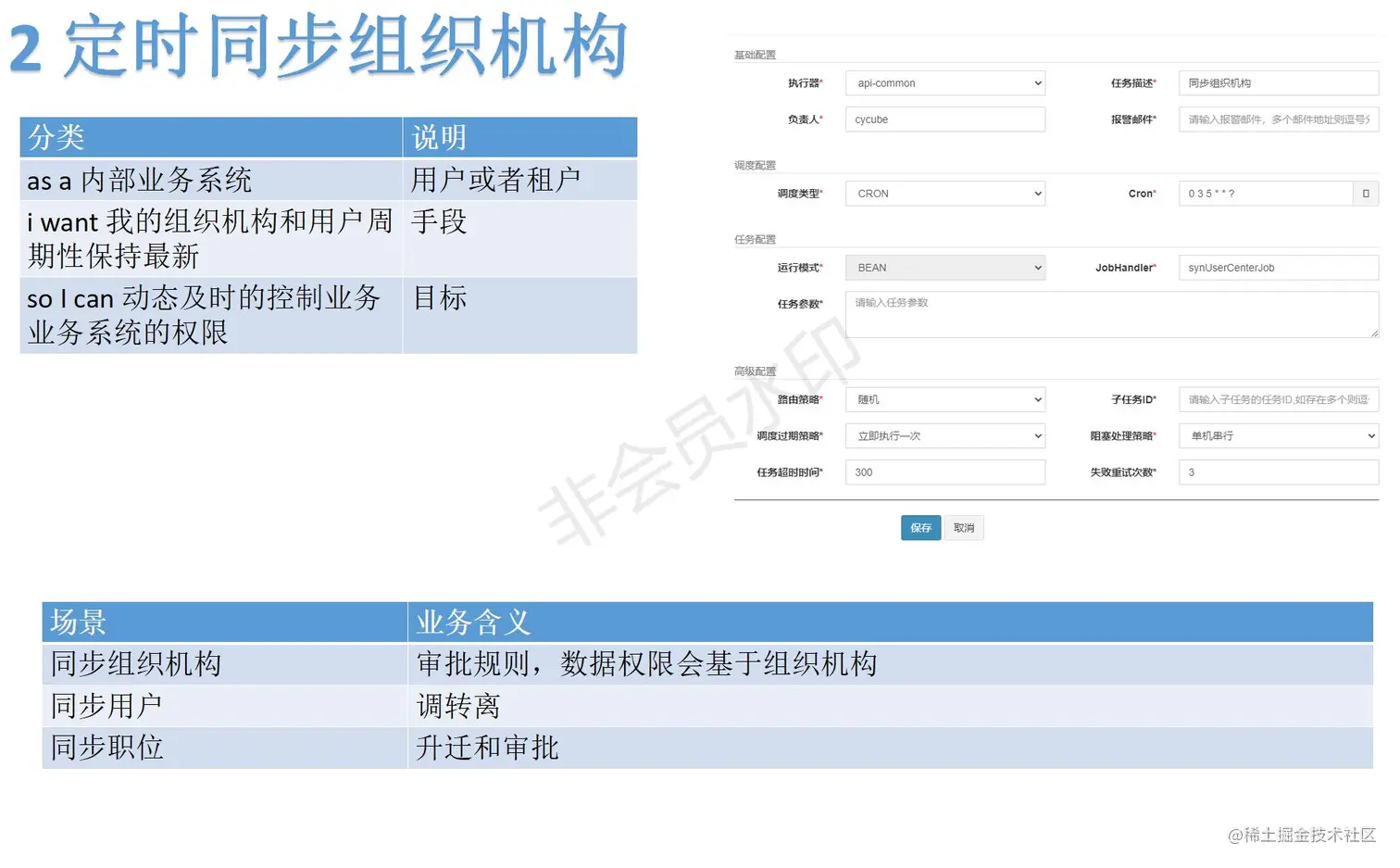Click the 任务描述 field showing 同步组织机构
Screen dimensions: 1400x868
(x=1278, y=82)
